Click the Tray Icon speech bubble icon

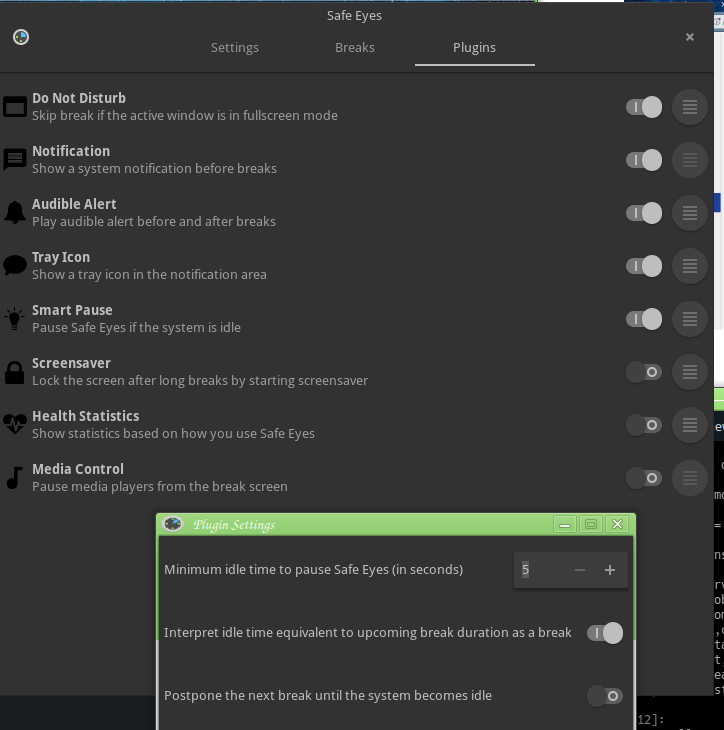[x=15, y=265]
